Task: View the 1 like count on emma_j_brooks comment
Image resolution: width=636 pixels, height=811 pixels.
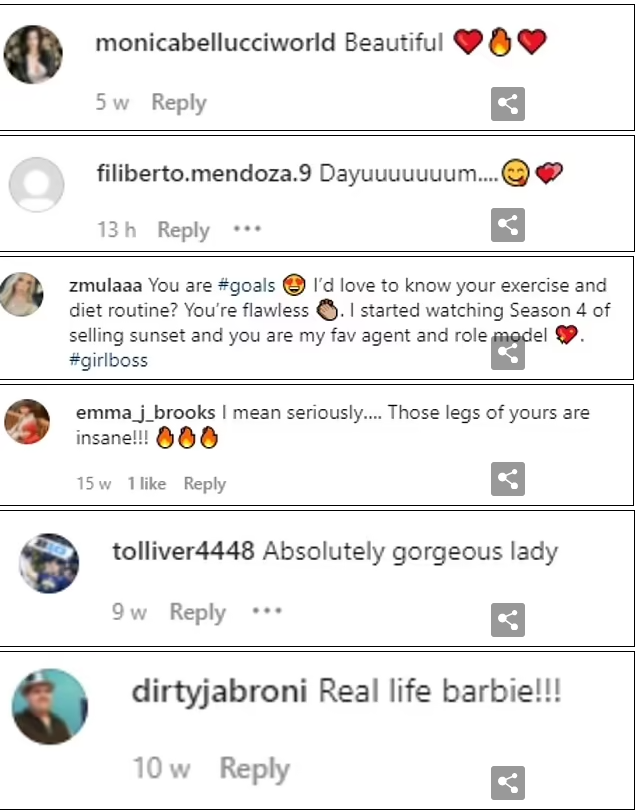Action: [147, 484]
